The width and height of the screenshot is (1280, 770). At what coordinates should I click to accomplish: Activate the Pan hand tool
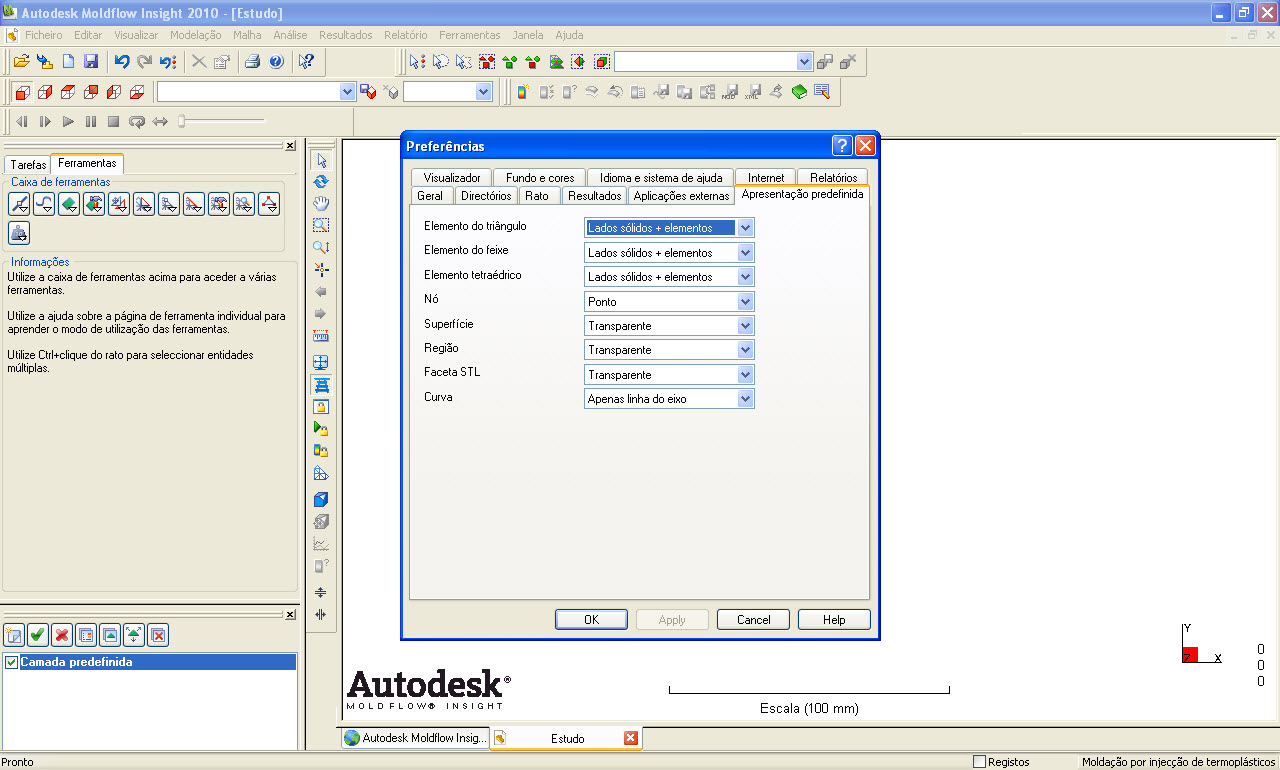tap(321, 204)
